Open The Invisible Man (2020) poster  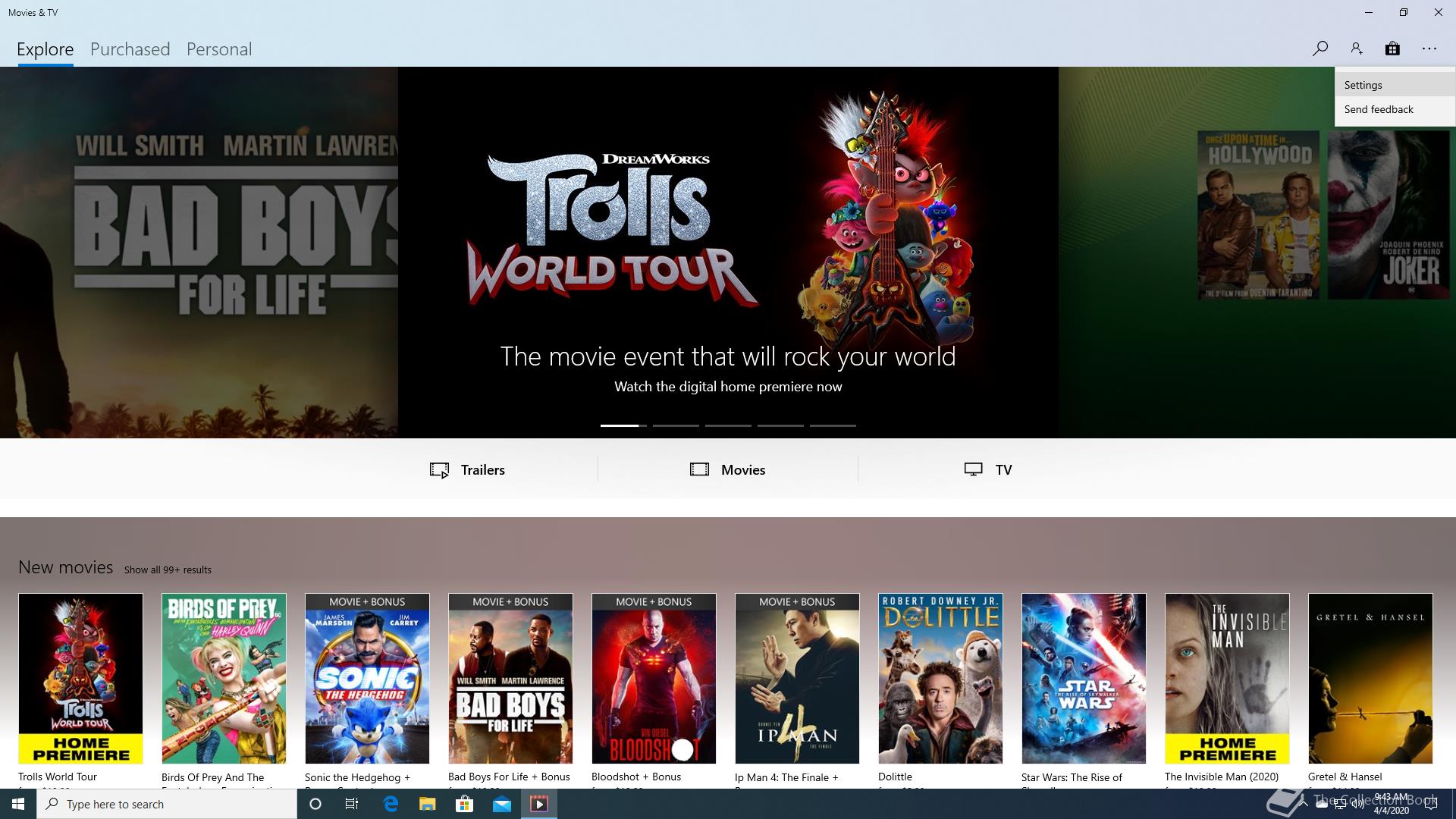pos(1227,678)
